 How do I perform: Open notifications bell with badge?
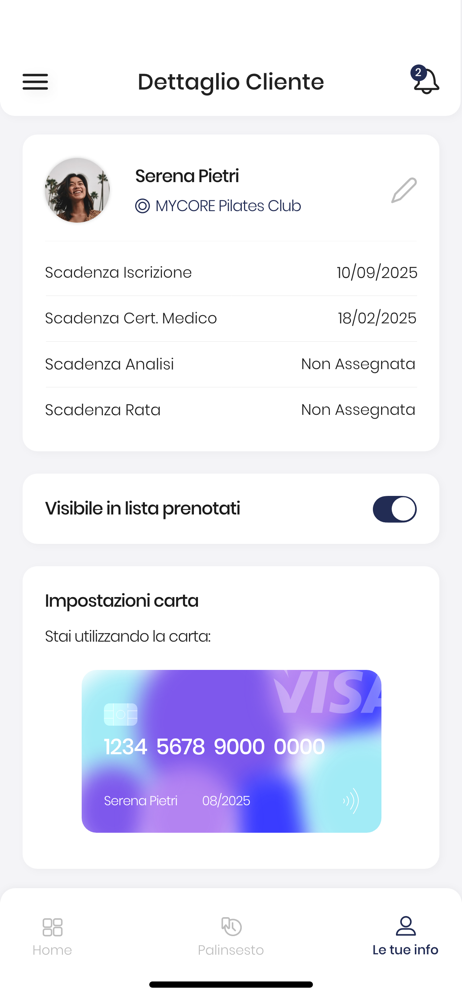pyautogui.click(x=425, y=80)
